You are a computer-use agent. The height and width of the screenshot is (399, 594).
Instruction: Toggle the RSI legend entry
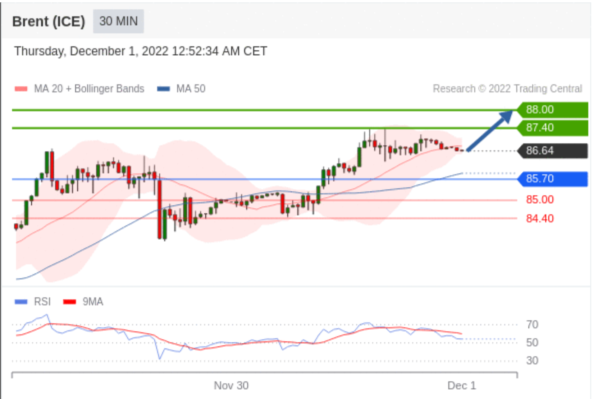(x=33, y=302)
